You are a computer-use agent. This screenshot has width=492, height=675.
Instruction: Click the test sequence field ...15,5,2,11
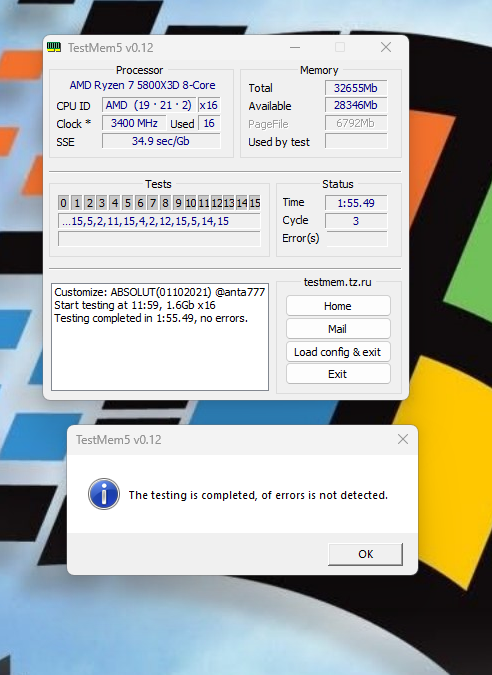(159, 221)
